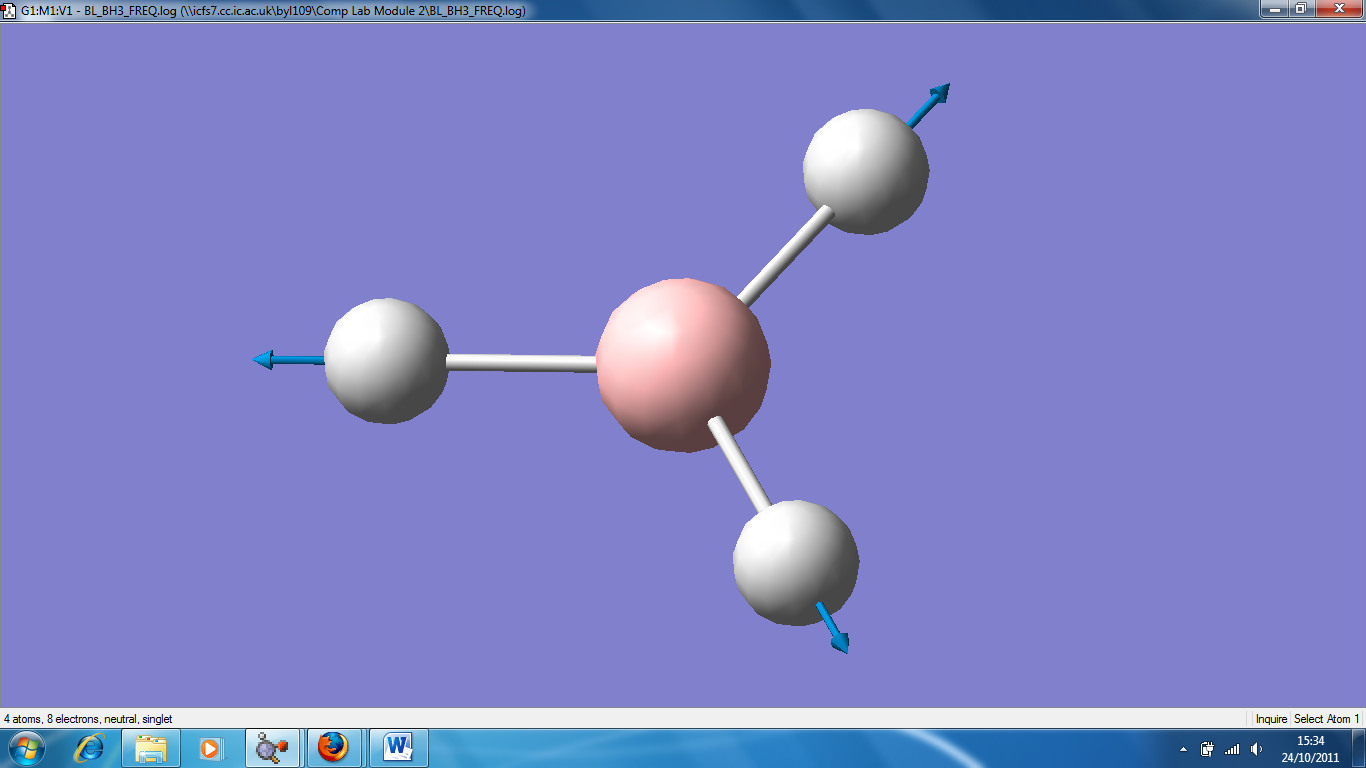Click the Select Atom 1 status field

pos(1327,719)
